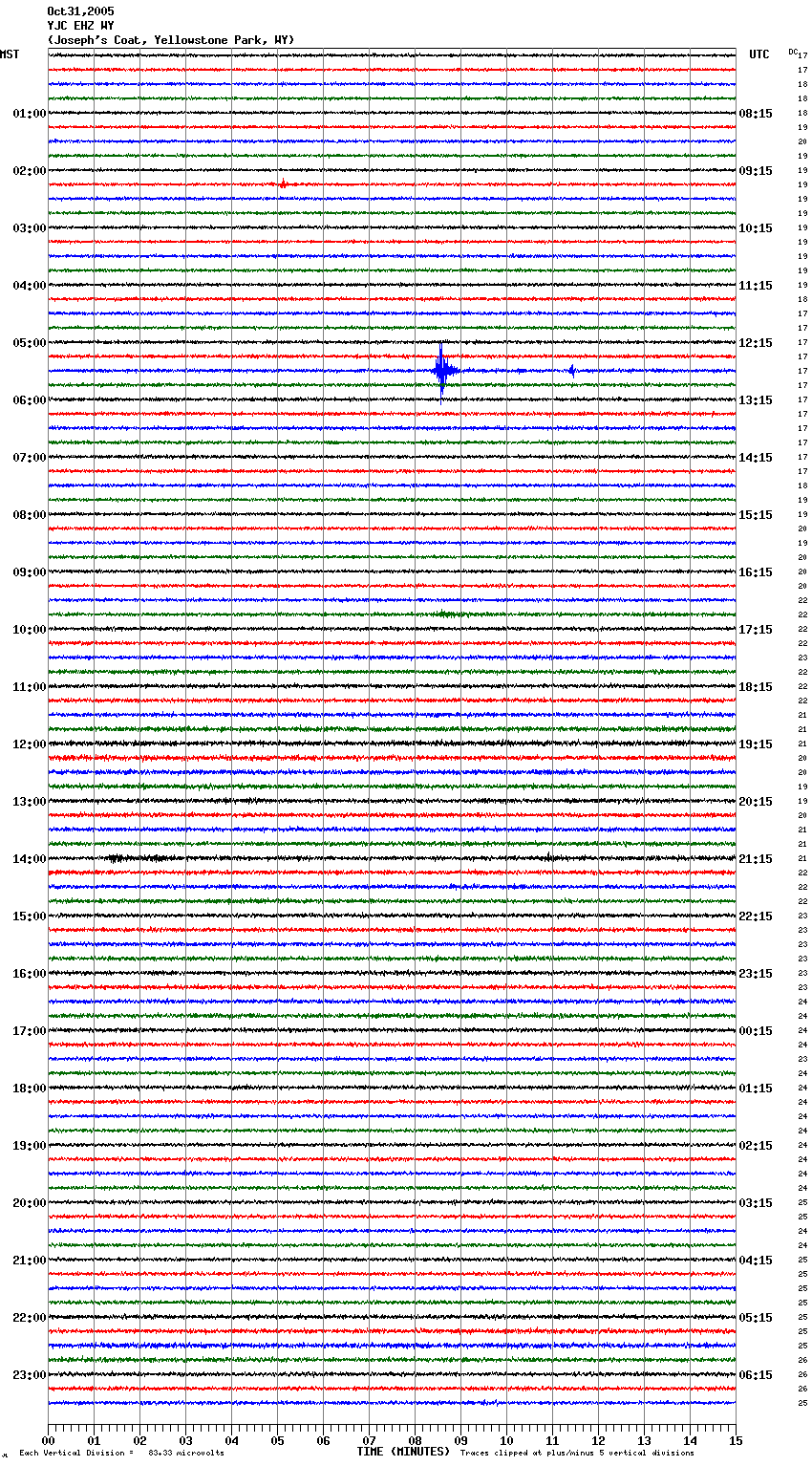This screenshot has width=812, height=1466.
Task: Click the "19:15" UTC time label
Action: point(756,744)
